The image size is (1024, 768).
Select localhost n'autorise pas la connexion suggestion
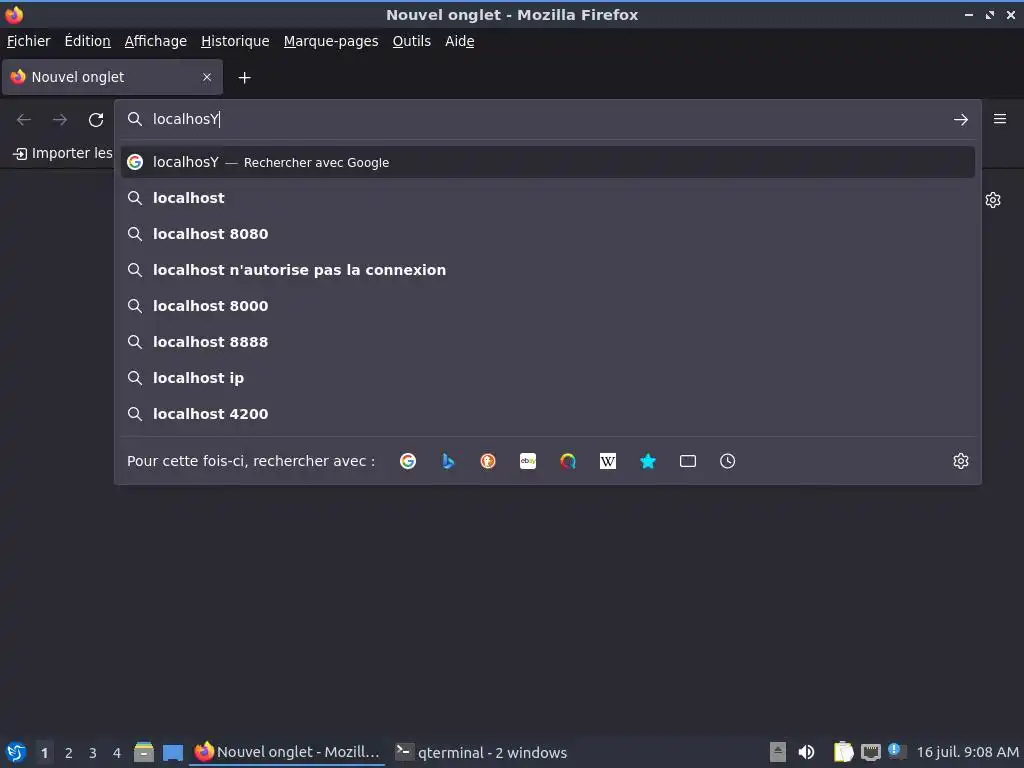[547, 270]
